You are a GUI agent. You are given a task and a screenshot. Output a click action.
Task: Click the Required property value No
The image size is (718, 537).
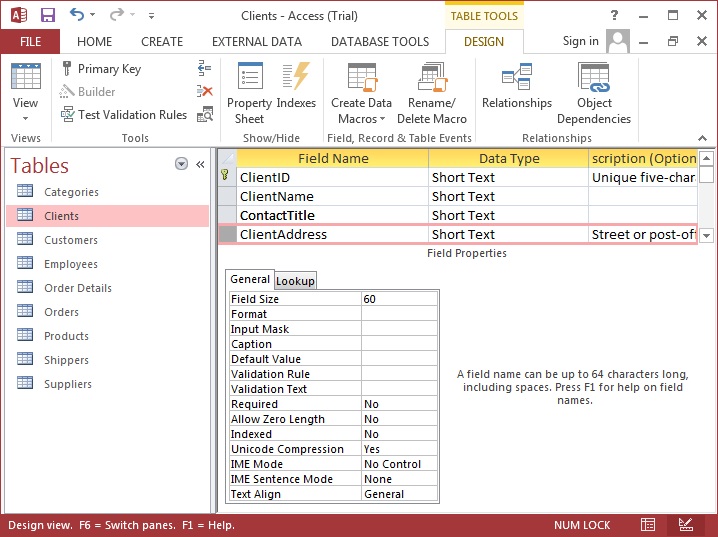tap(399, 404)
